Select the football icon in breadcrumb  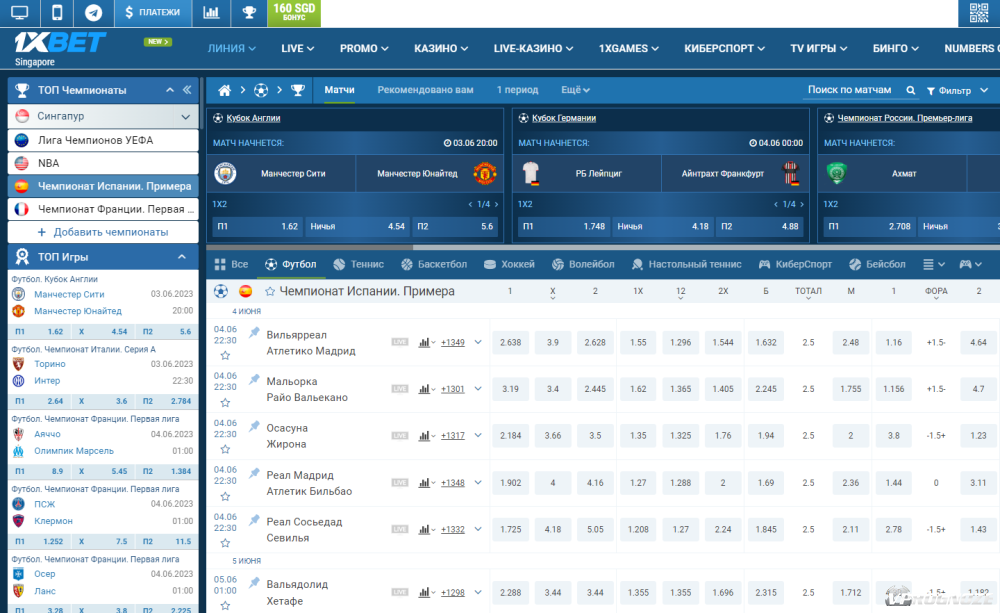(x=261, y=91)
